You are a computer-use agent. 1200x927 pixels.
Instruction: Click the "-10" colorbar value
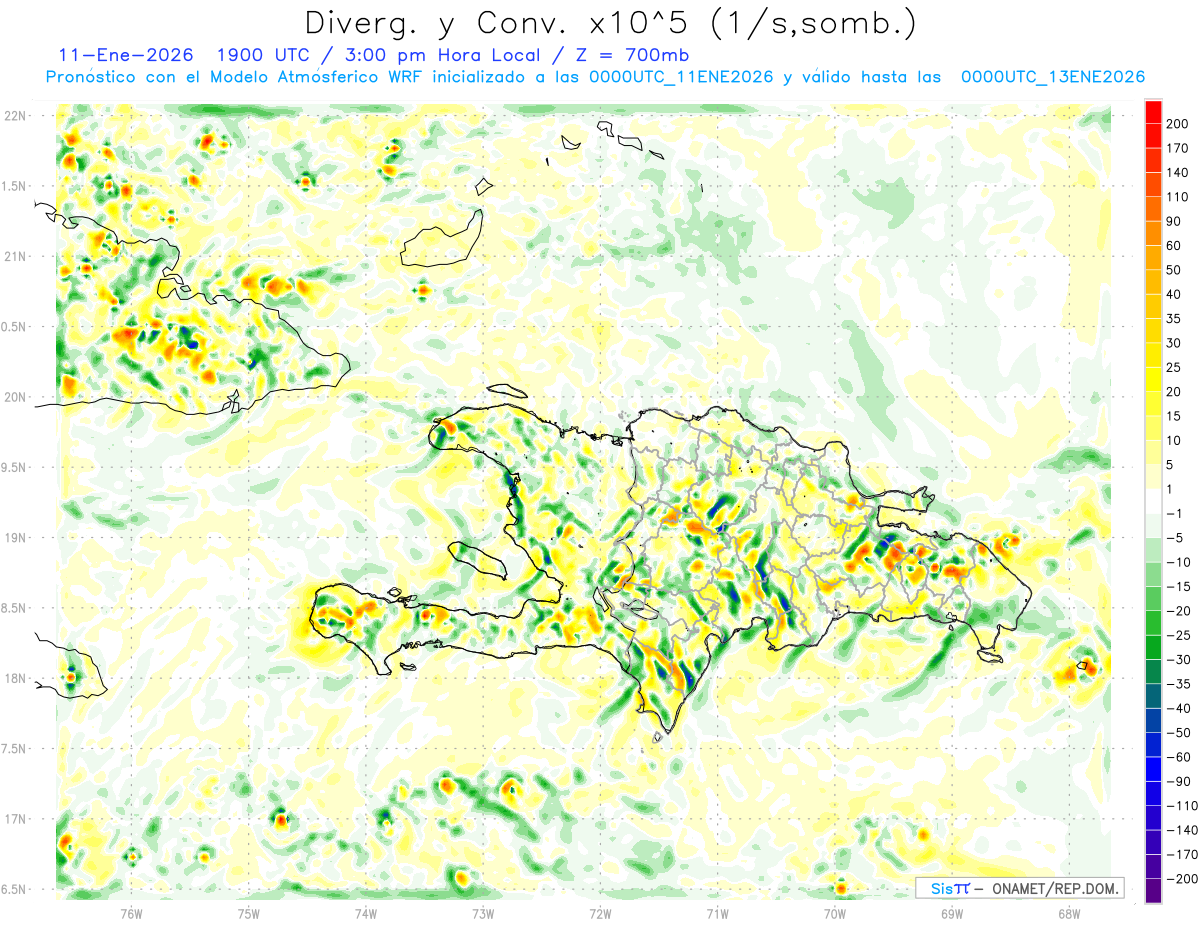[x=1181, y=562]
